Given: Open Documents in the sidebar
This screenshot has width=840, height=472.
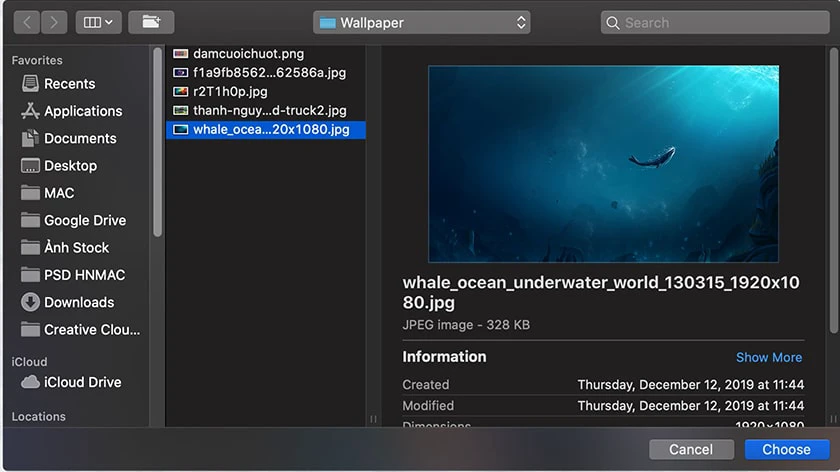Looking at the screenshot, I should point(80,138).
